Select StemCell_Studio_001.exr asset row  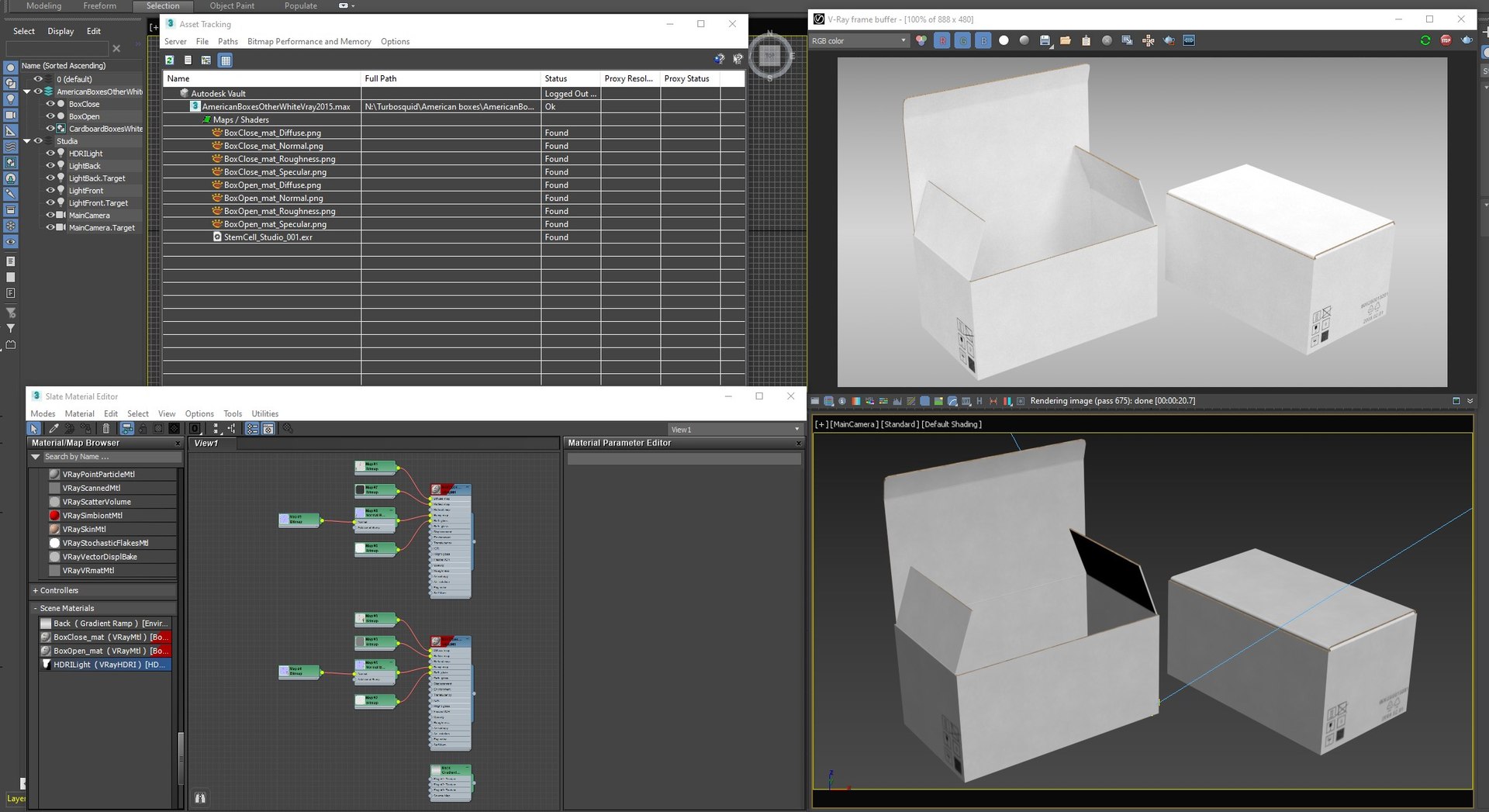point(454,237)
